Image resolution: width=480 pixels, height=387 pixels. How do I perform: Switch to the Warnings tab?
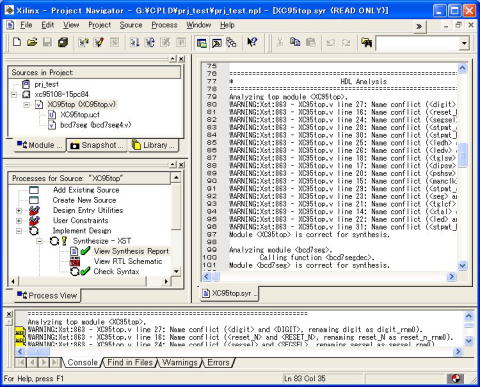click(180, 363)
